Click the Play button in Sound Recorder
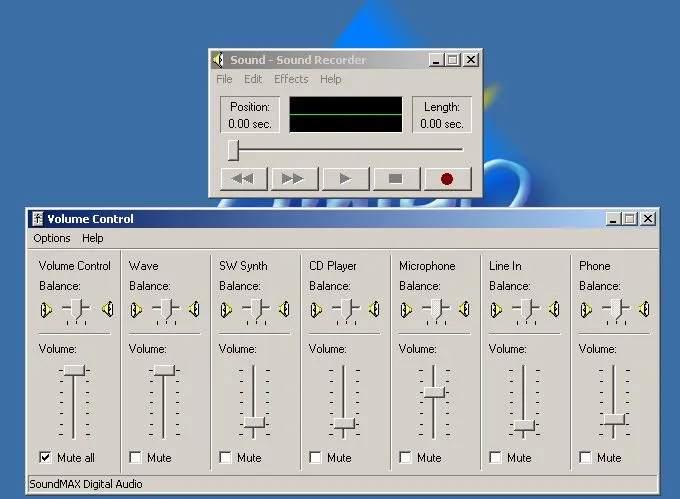This screenshot has width=680, height=499. (345, 179)
